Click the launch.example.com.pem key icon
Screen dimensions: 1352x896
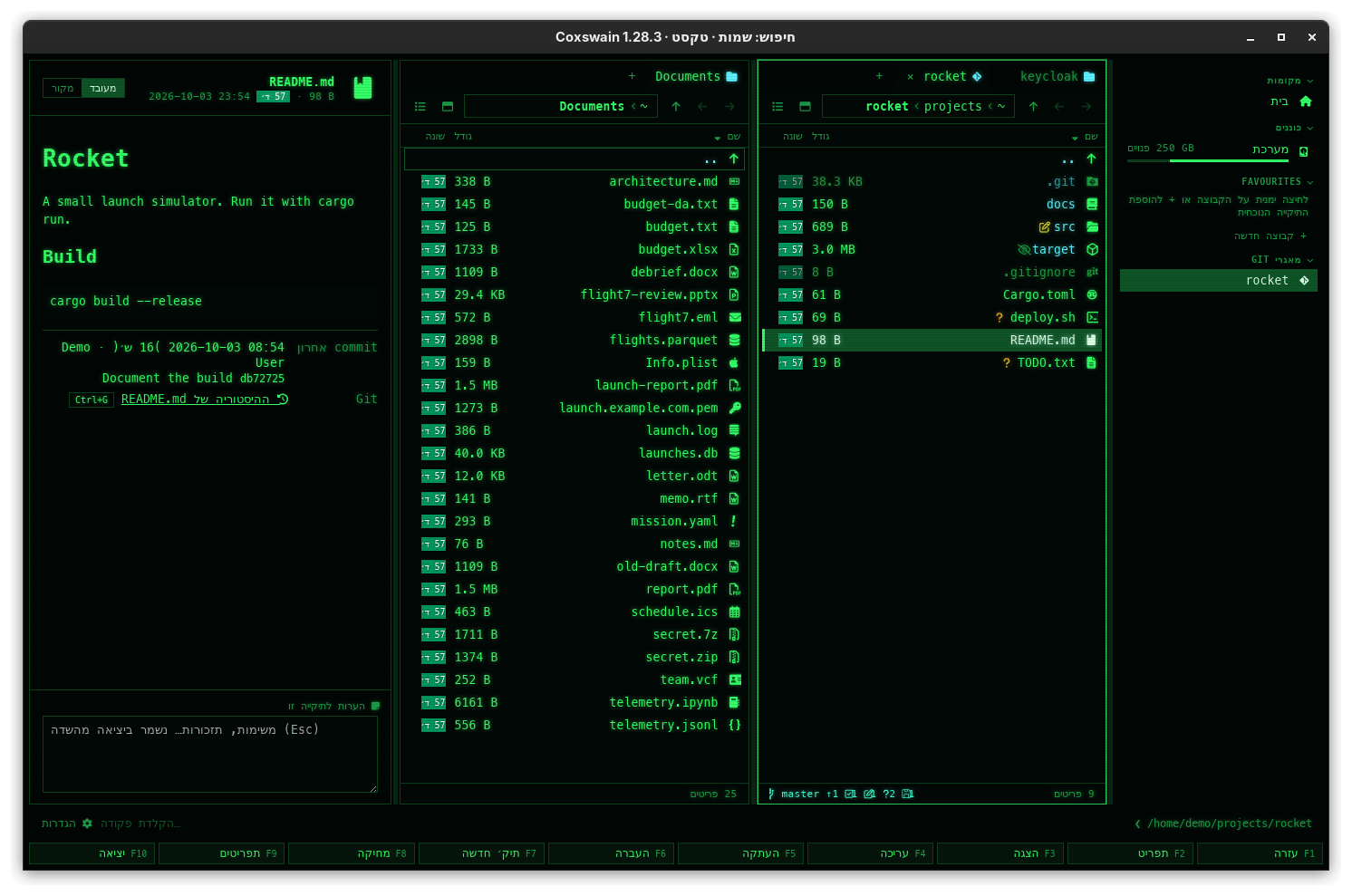click(x=735, y=408)
